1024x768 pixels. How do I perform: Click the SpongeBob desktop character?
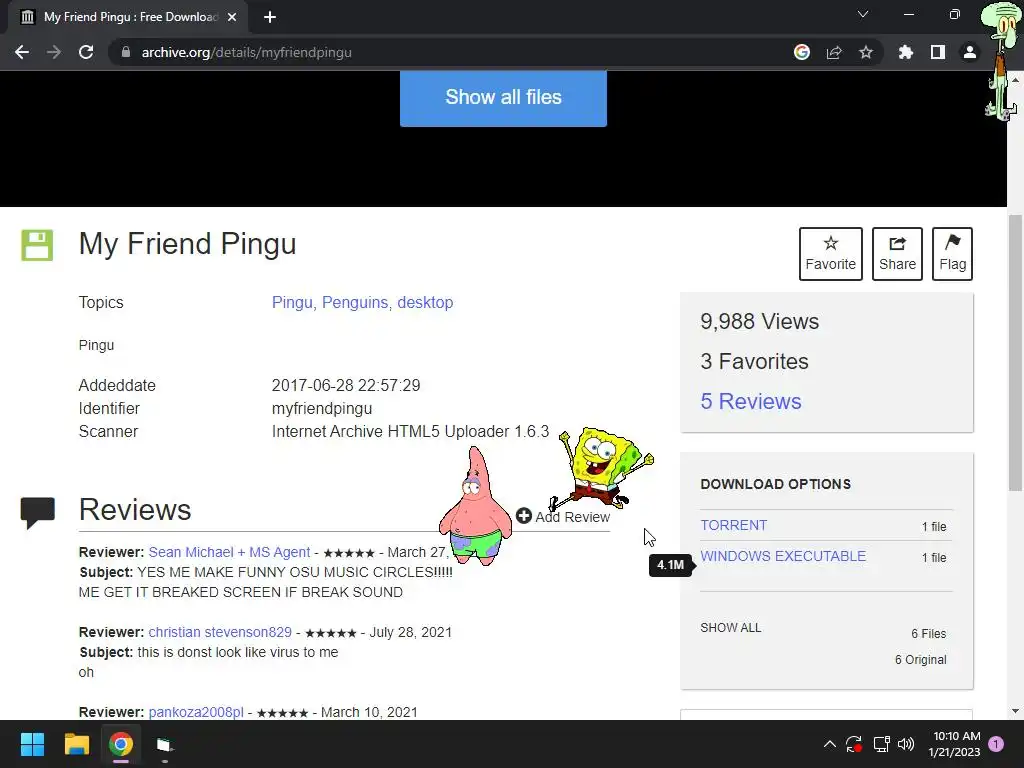(x=601, y=467)
